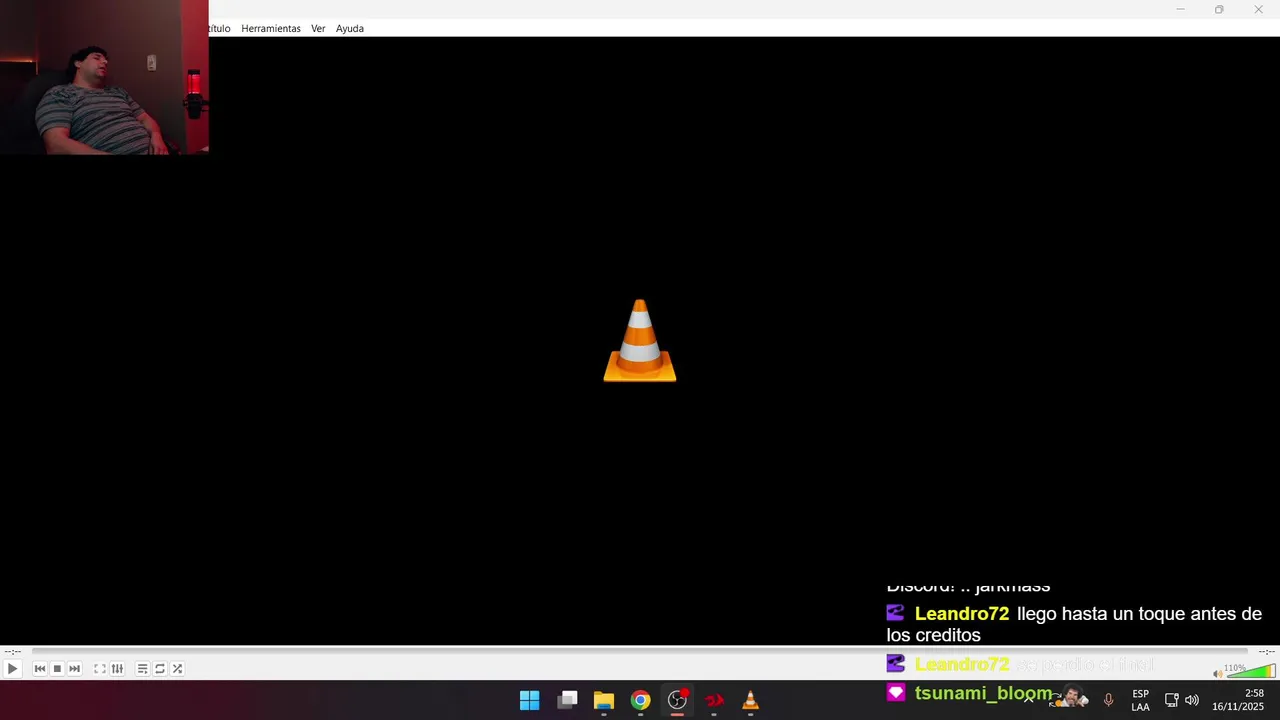The height and width of the screenshot is (720, 1280).
Task: Switch to OBS Studio on taskbar
Action: pyautogui.click(x=678, y=700)
